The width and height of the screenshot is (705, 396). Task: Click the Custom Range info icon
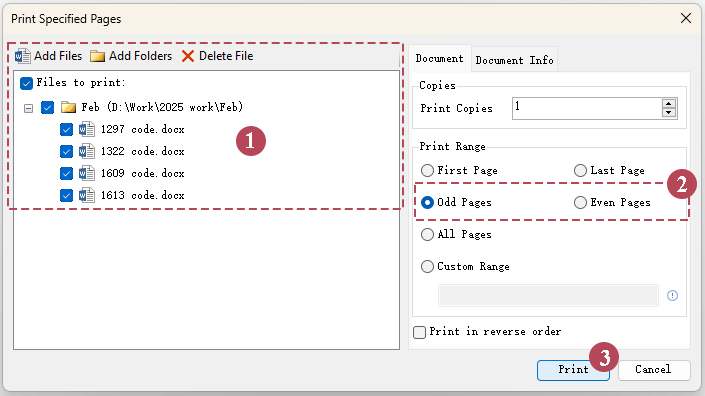point(672,295)
